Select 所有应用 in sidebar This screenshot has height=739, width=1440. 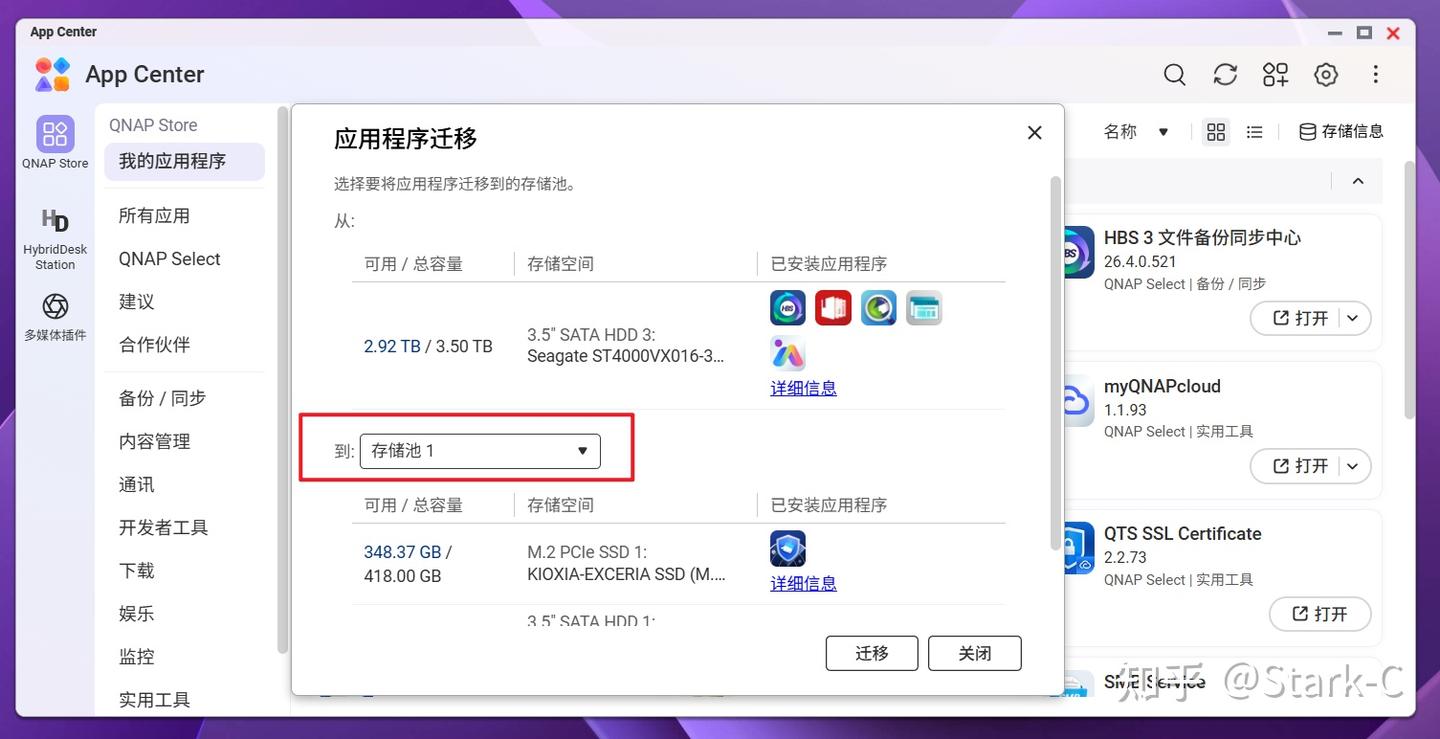(154, 216)
